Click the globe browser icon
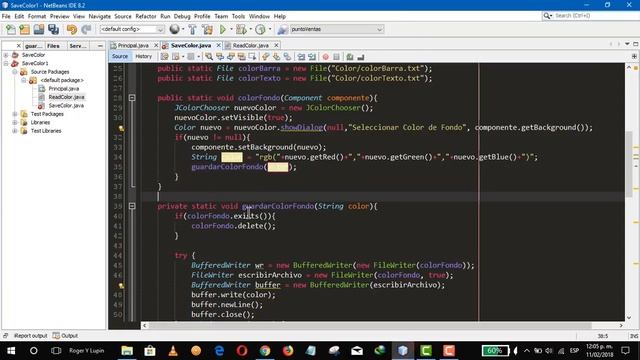Viewport: 640px width, 360px height. 174,29
